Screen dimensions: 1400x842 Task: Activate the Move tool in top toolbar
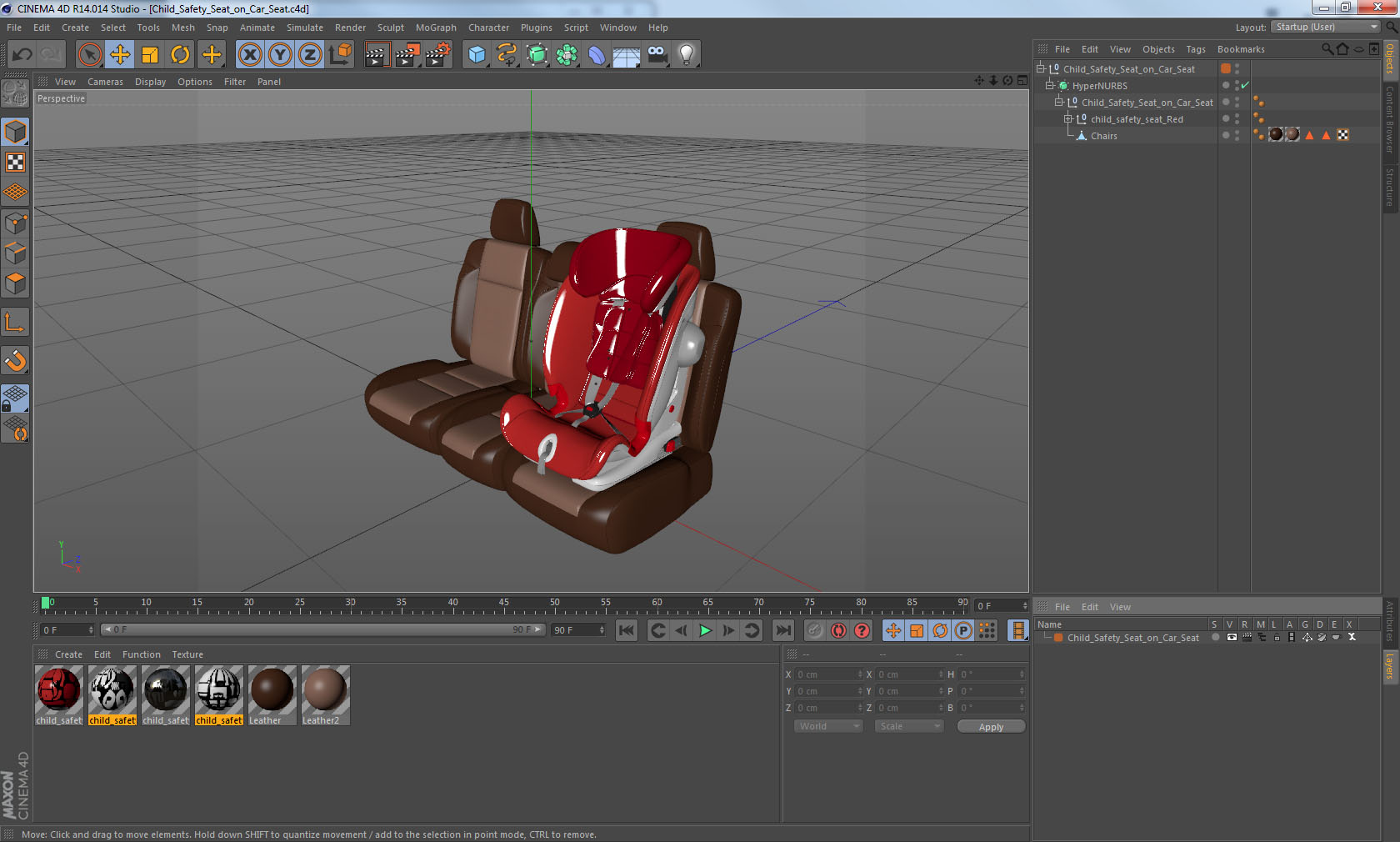120,55
